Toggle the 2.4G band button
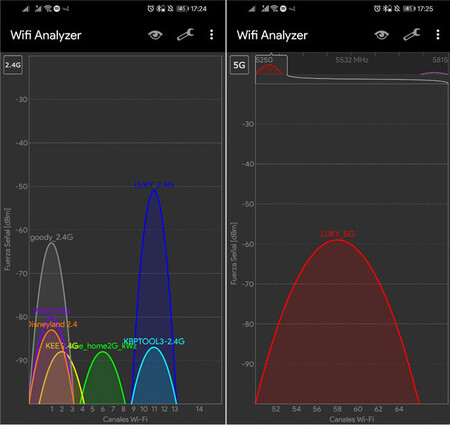The image size is (450, 425). point(13,65)
